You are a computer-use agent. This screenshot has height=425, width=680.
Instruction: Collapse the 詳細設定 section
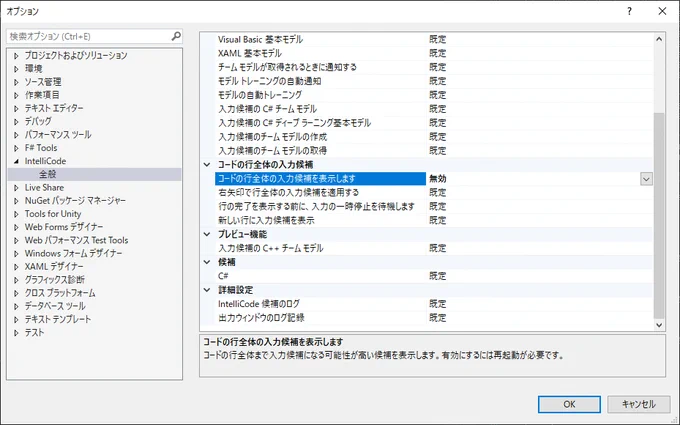point(207,290)
